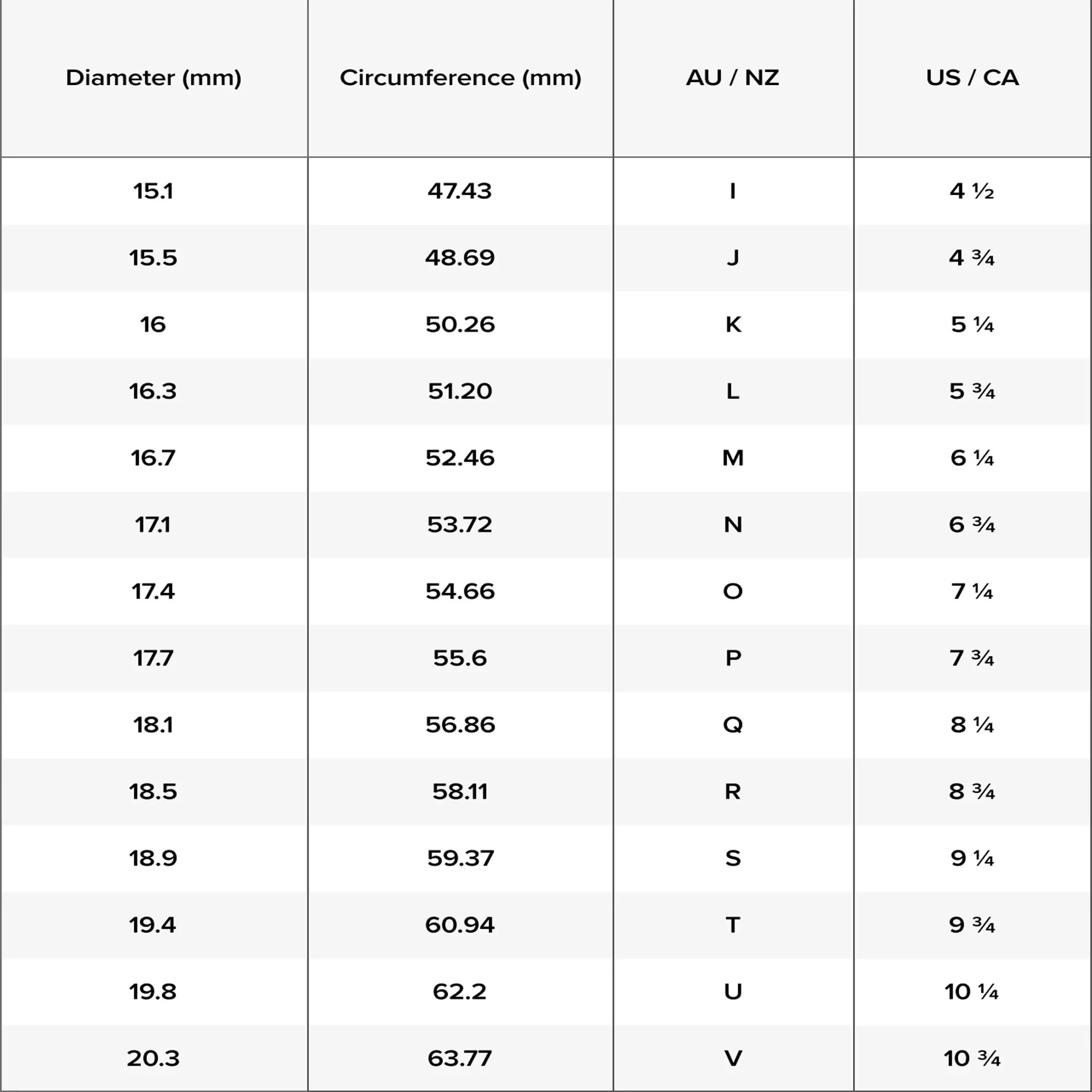Click US size 10 ¼
This screenshot has height=1092, width=1092.
(972, 992)
